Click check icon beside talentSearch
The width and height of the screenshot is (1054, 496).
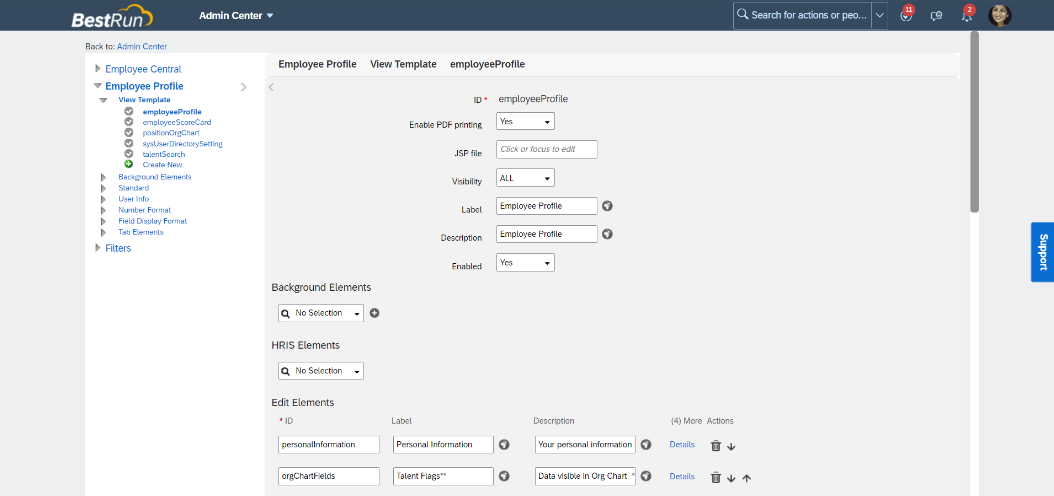pos(128,154)
